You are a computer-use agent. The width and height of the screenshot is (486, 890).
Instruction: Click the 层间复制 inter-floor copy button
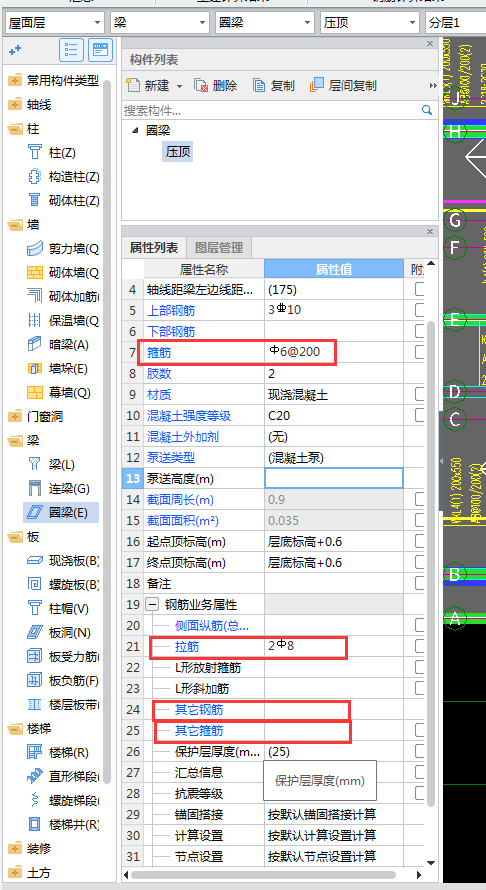343,86
